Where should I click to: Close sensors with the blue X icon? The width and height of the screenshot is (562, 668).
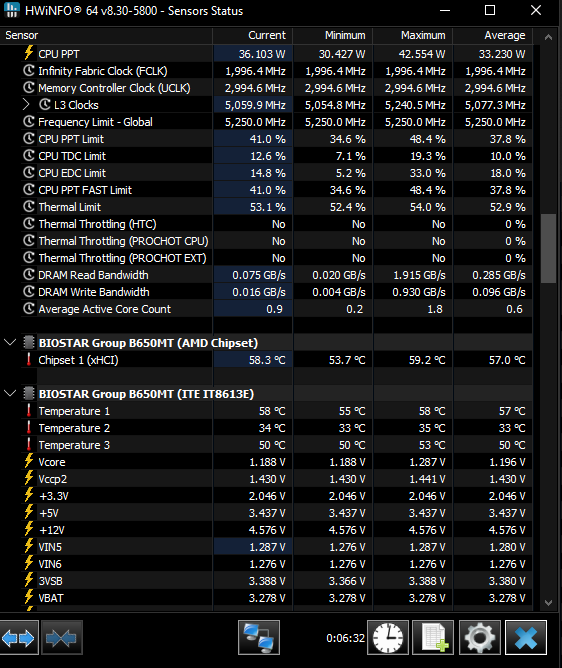[526, 638]
